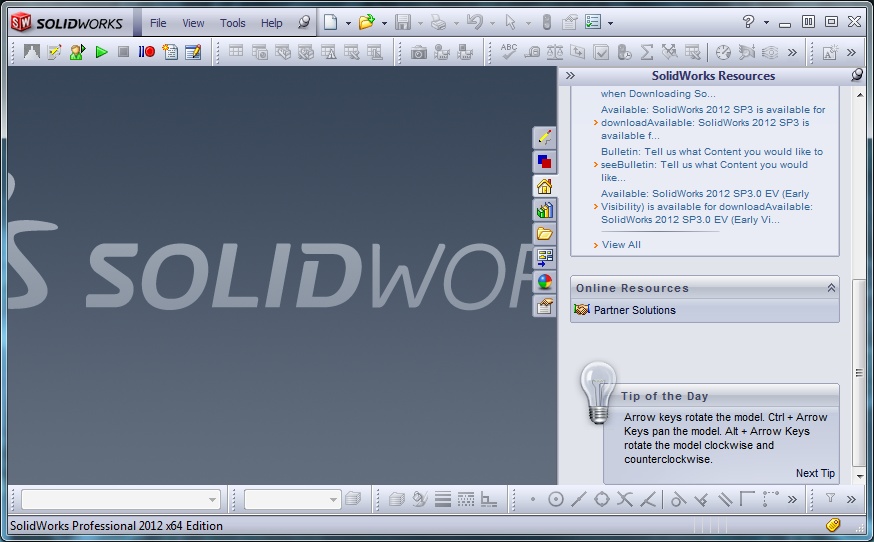Click the Help question mark icon

pos(748,22)
